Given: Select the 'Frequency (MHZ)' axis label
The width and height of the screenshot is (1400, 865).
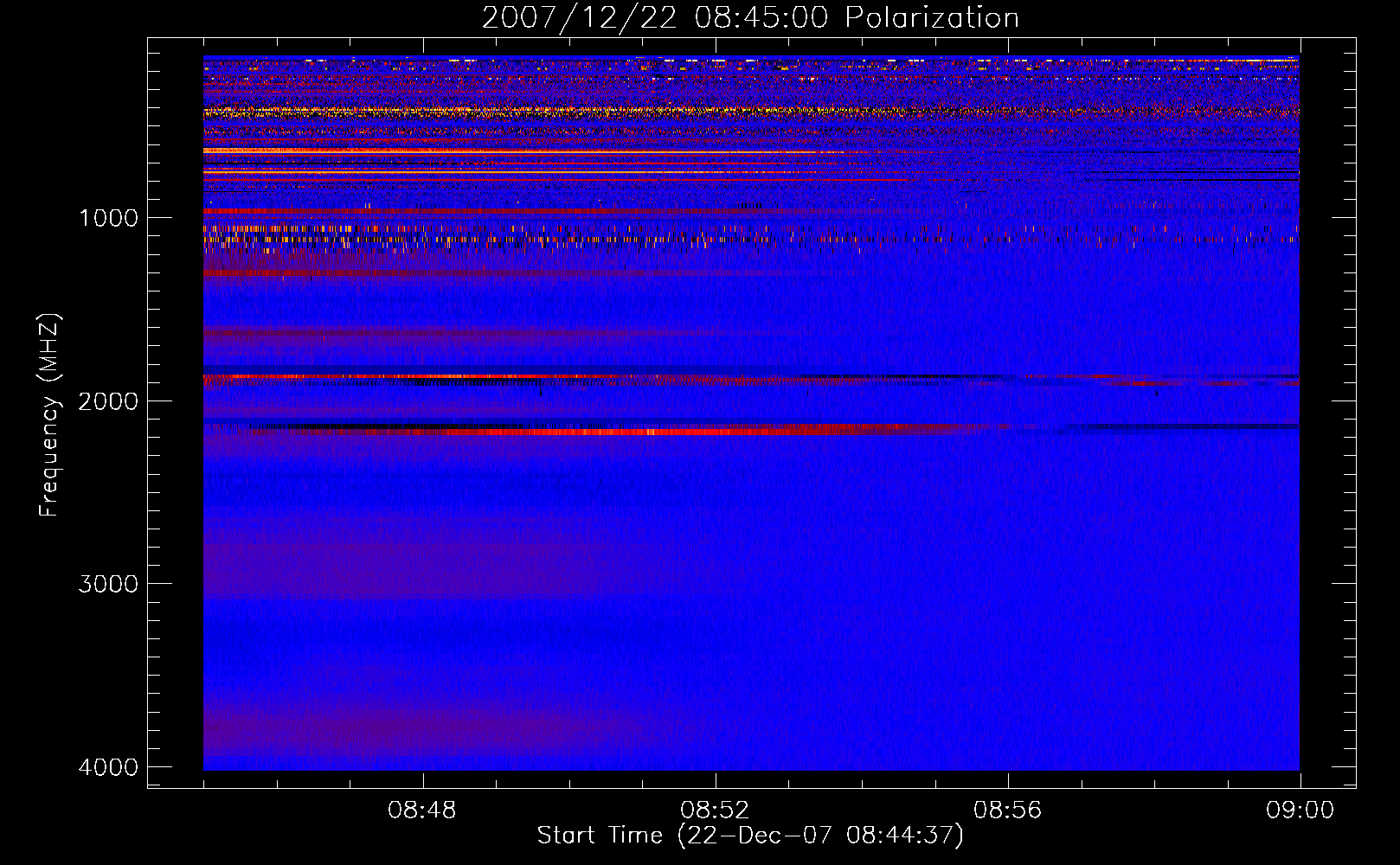Looking at the screenshot, I should (49, 415).
